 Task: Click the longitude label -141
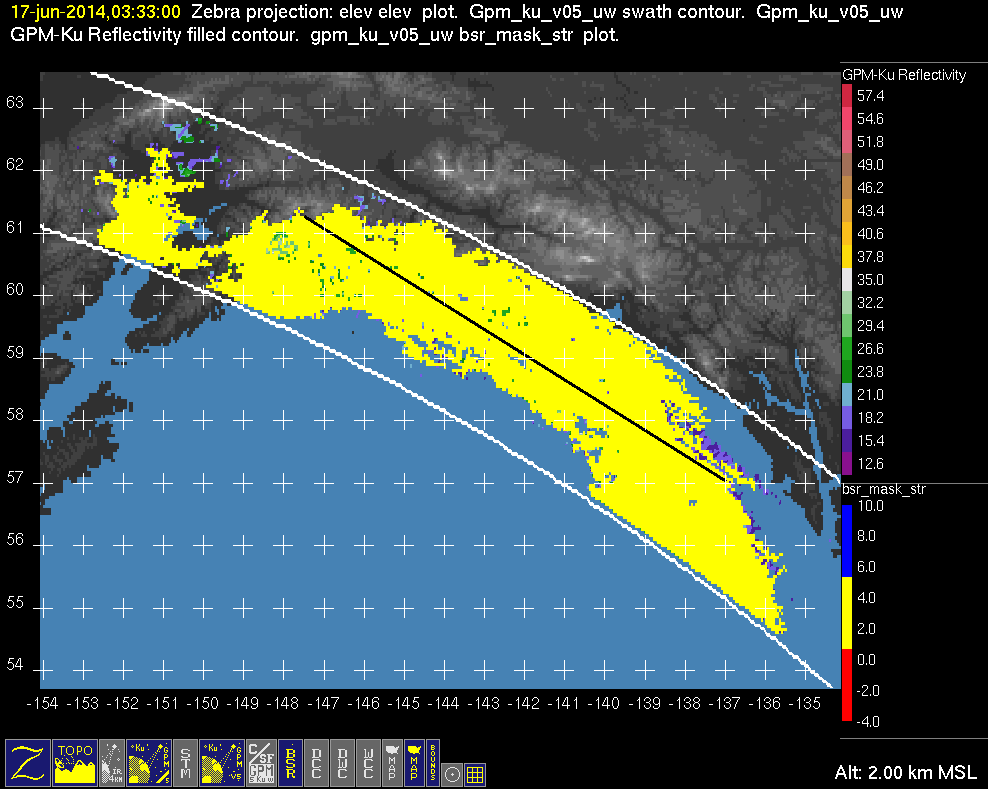coord(564,703)
